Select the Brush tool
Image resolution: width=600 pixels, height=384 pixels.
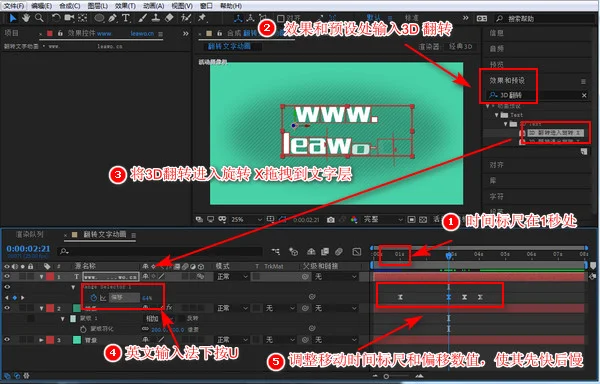tap(142, 18)
